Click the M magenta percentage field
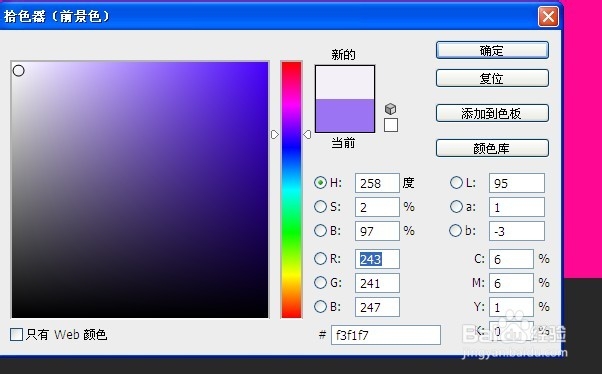The image size is (602, 374). (511, 283)
